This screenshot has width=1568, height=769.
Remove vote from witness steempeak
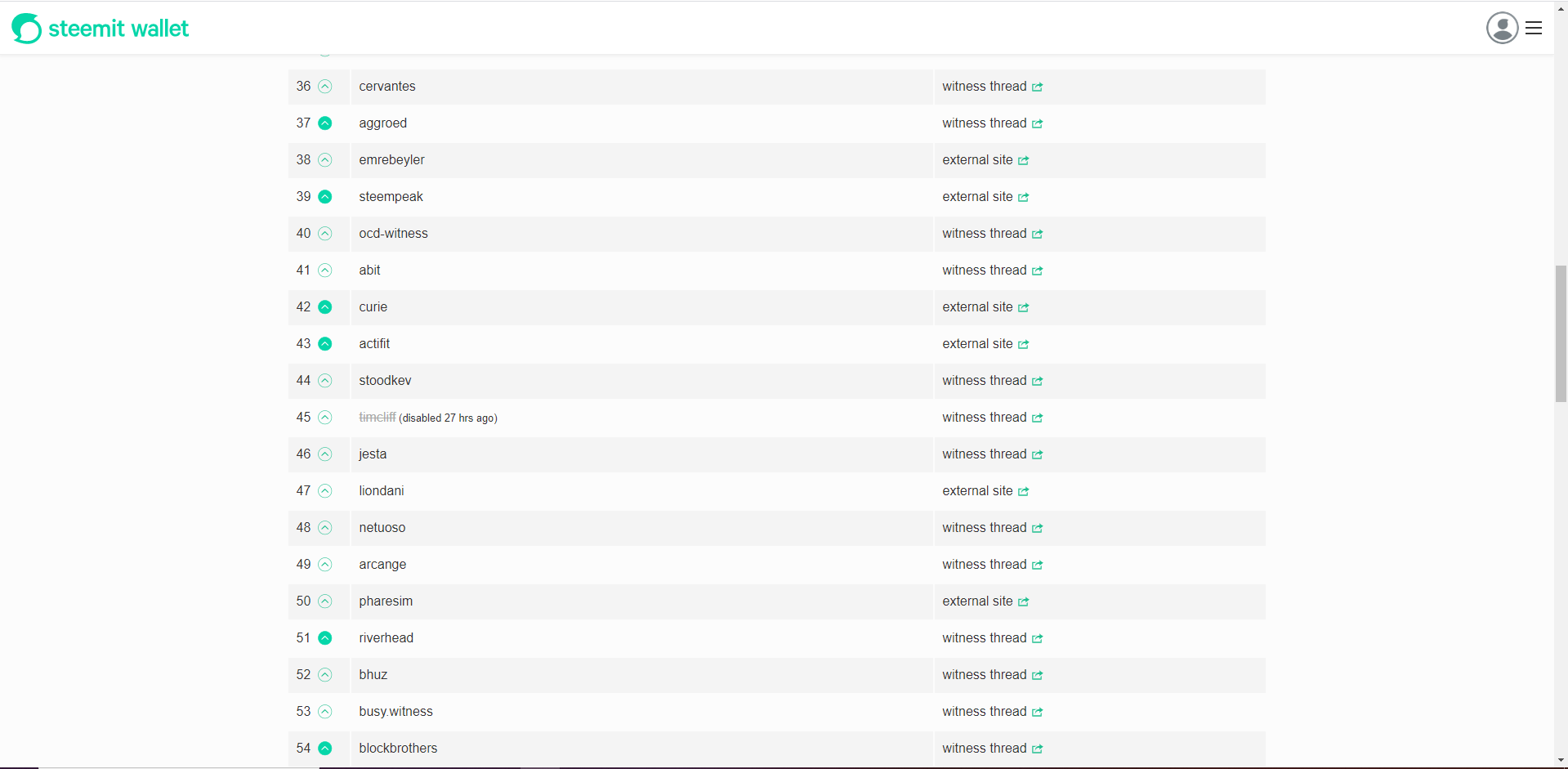pos(325,197)
